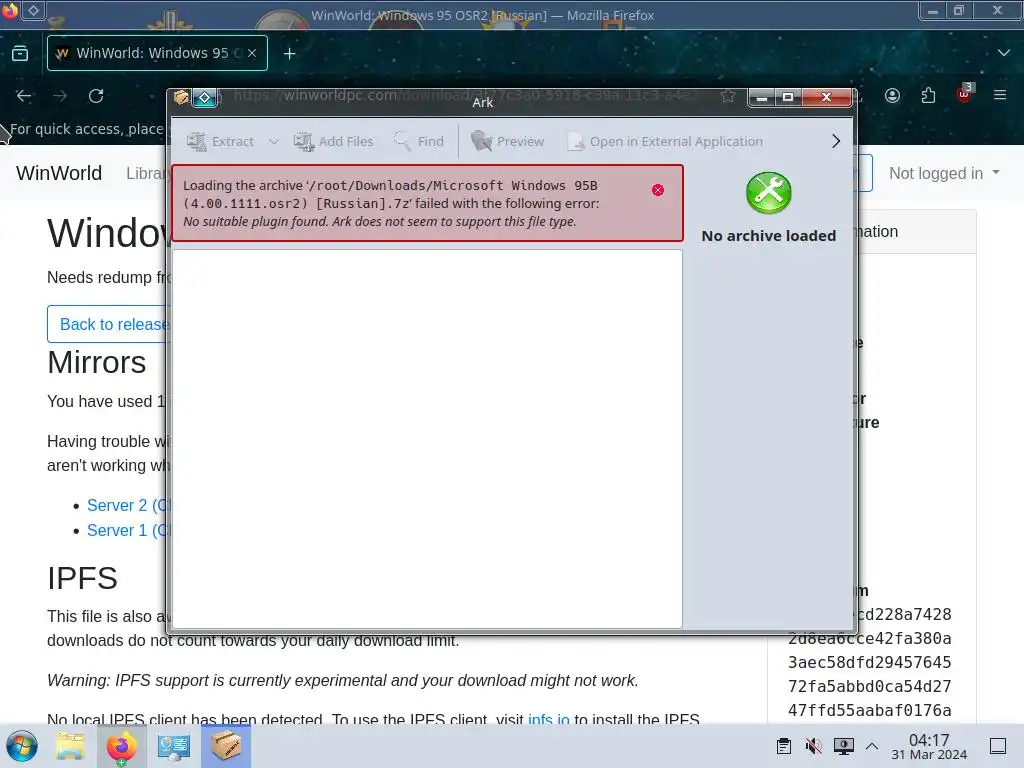Expand the Extract dropdown arrow

(x=274, y=141)
